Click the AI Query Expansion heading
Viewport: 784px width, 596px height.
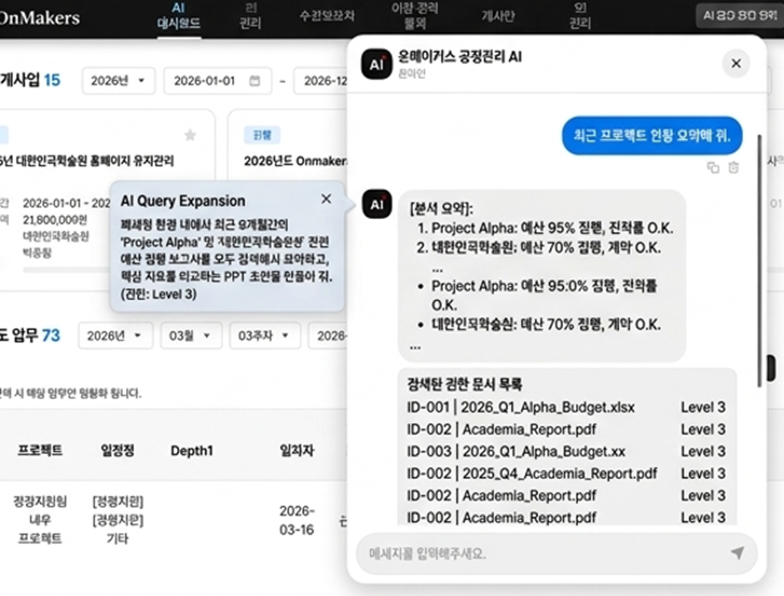[183, 201]
